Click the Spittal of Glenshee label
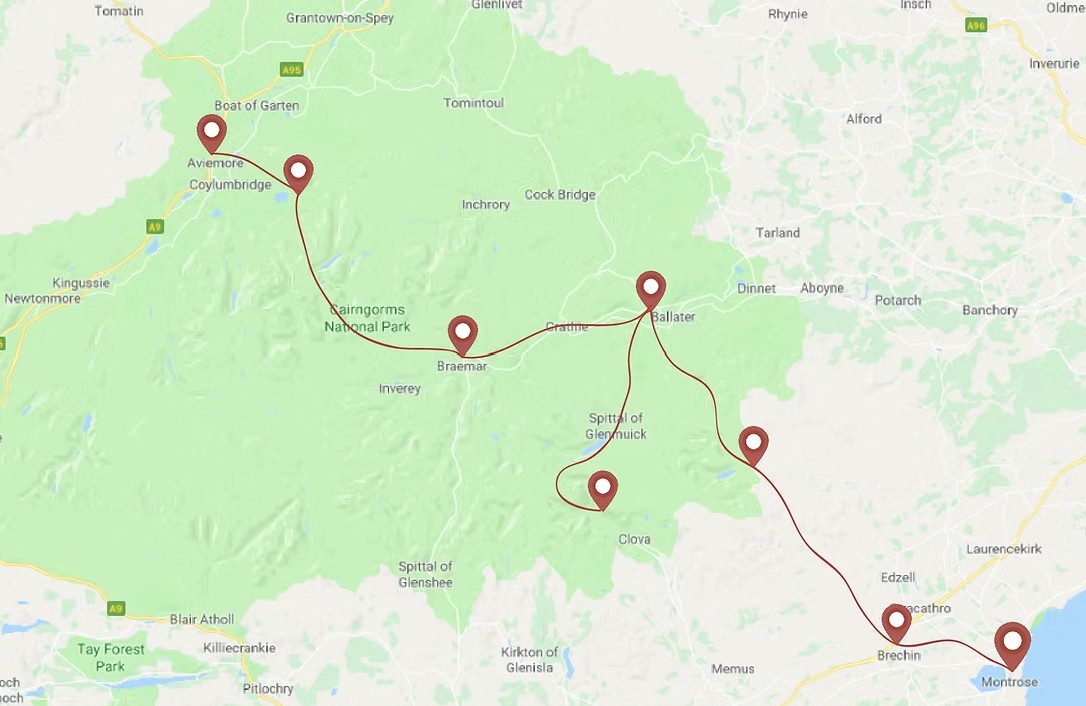This screenshot has height=706, width=1086. (x=425, y=574)
